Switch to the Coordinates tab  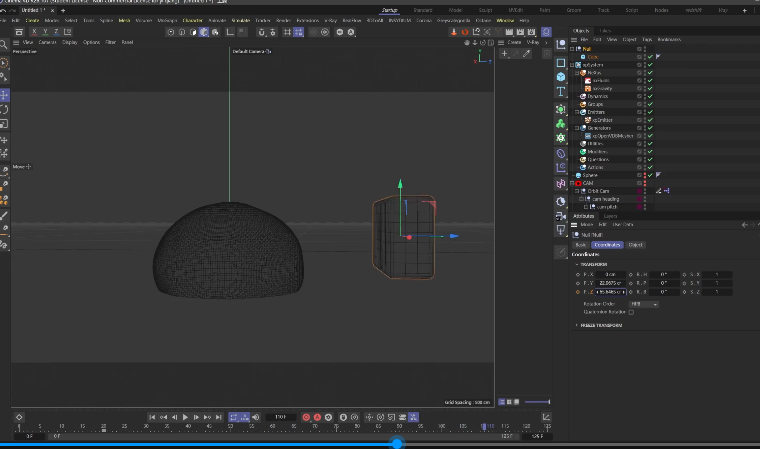point(607,244)
